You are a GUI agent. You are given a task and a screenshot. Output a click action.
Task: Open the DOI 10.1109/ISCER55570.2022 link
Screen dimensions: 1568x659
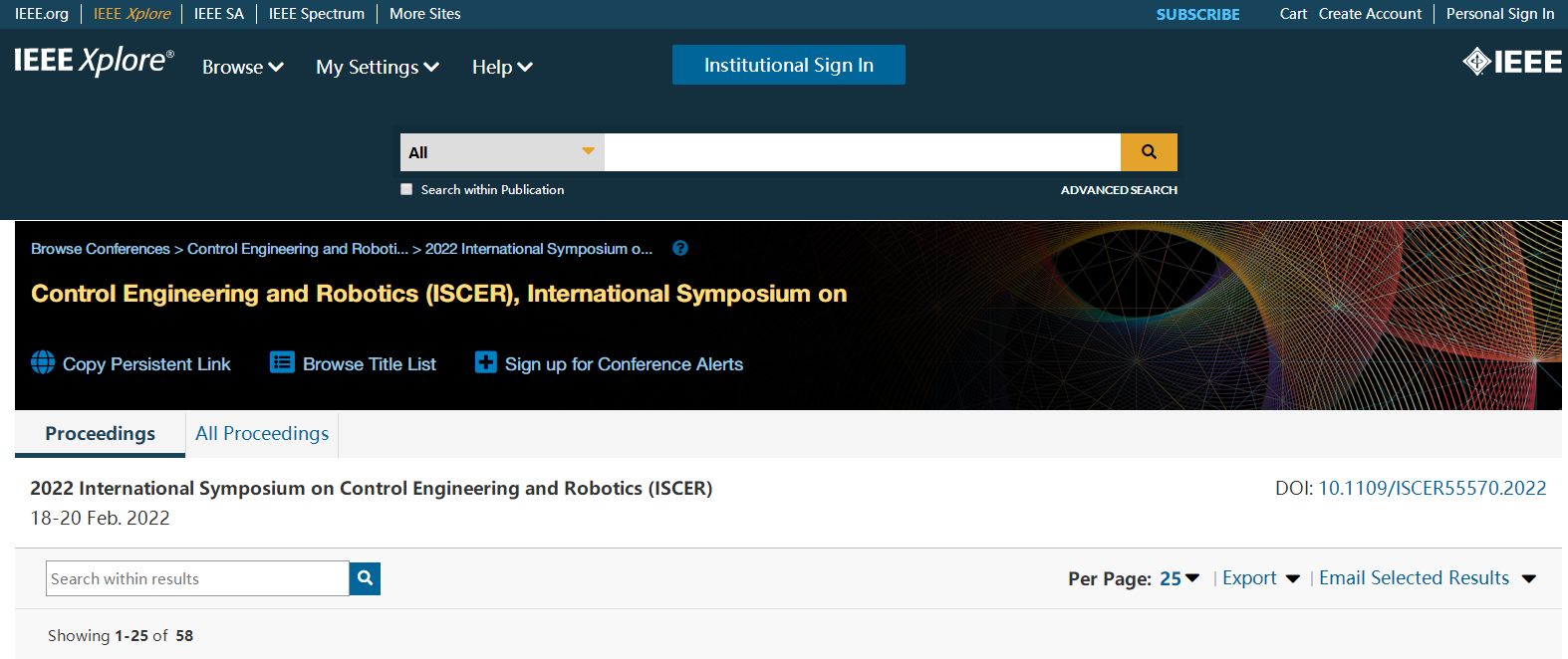pyautogui.click(x=1433, y=489)
